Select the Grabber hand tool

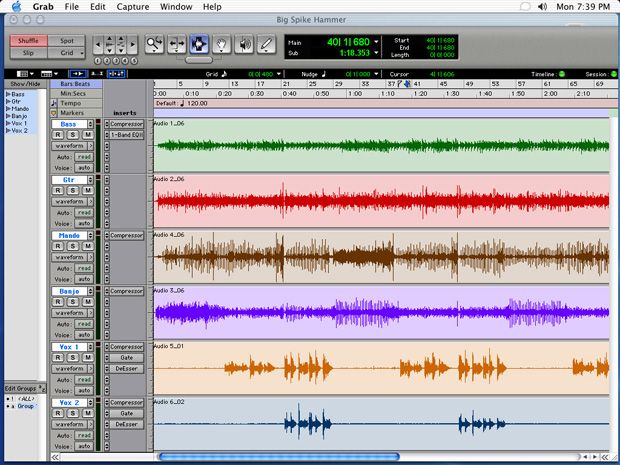click(x=221, y=43)
